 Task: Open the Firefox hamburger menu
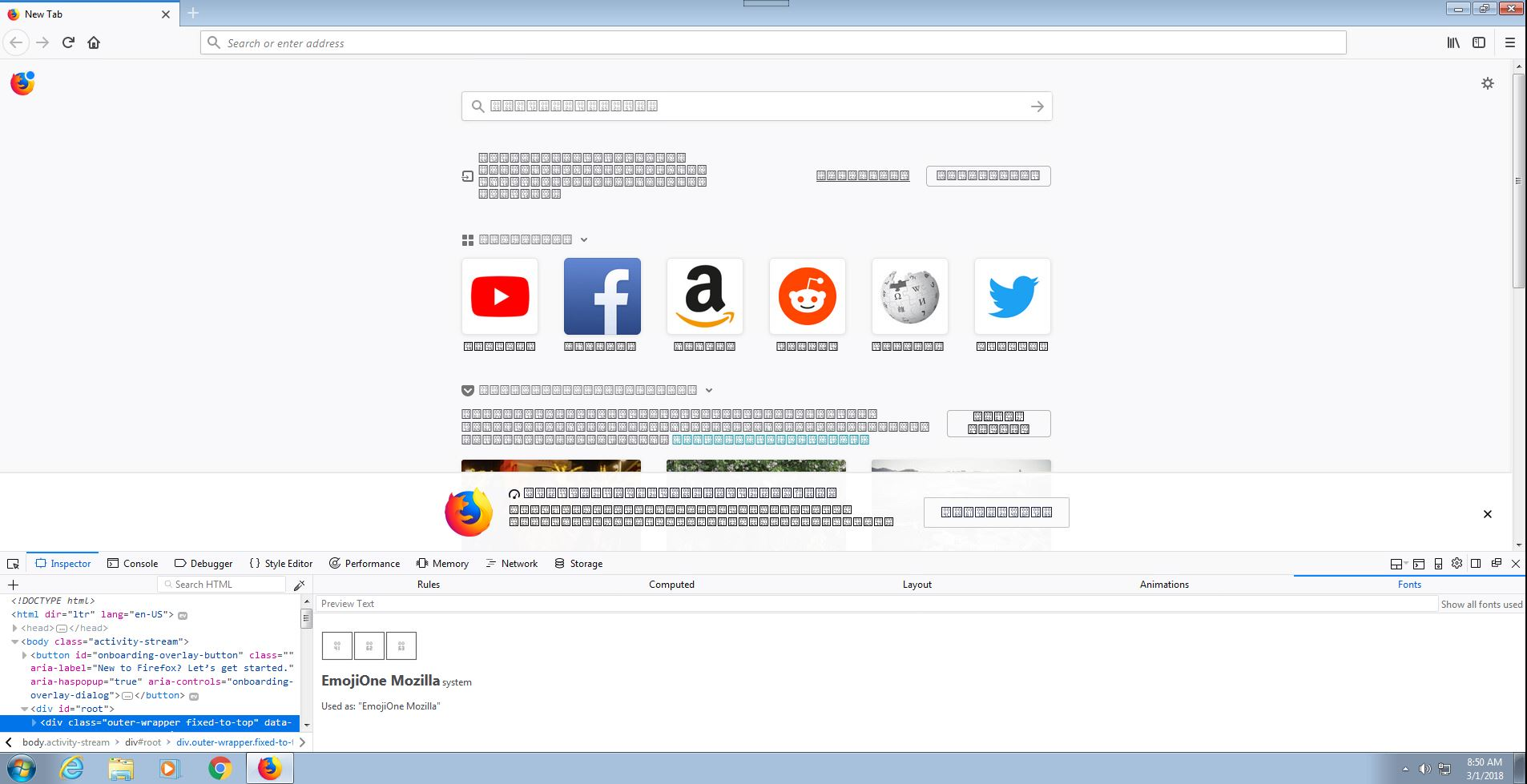(x=1510, y=42)
